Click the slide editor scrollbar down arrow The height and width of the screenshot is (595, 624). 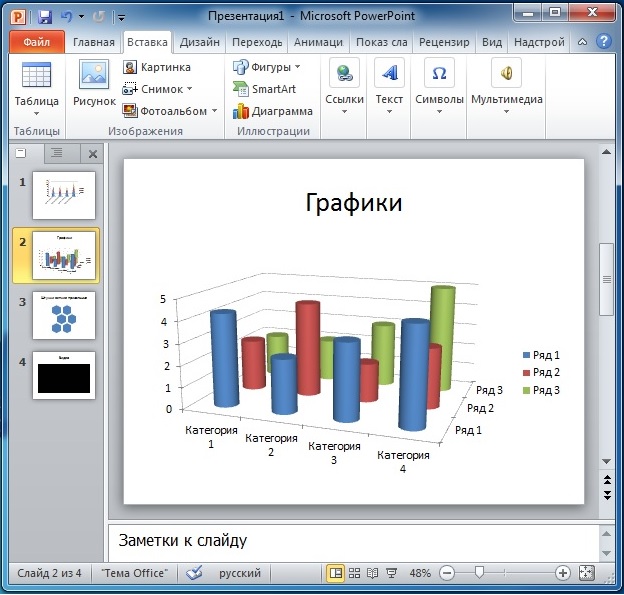pyautogui.click(x=606, y=462)
